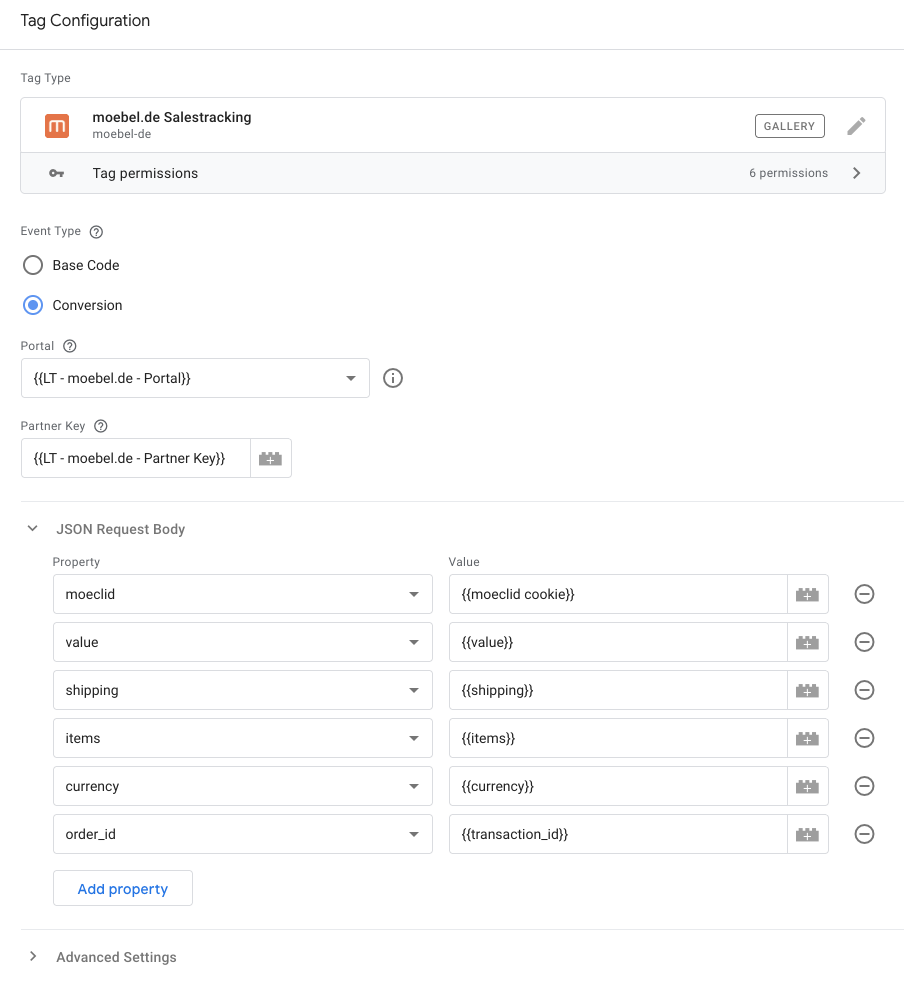Remove the order_id property row
The image size is (904, 981).
pyautogui.click(x=864, y=834)
